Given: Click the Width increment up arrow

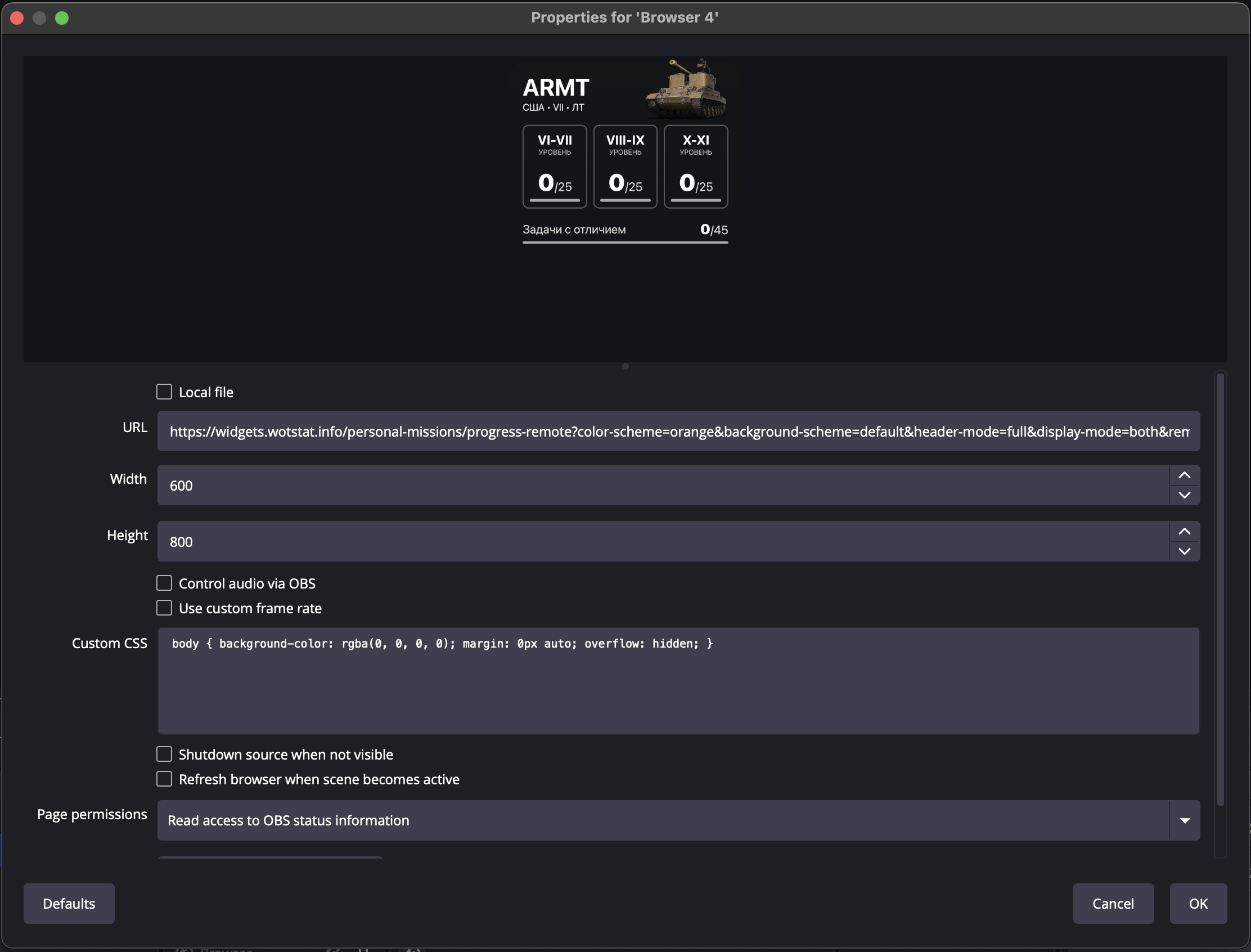Looking at the screenshot, I should coord(1183,475).
